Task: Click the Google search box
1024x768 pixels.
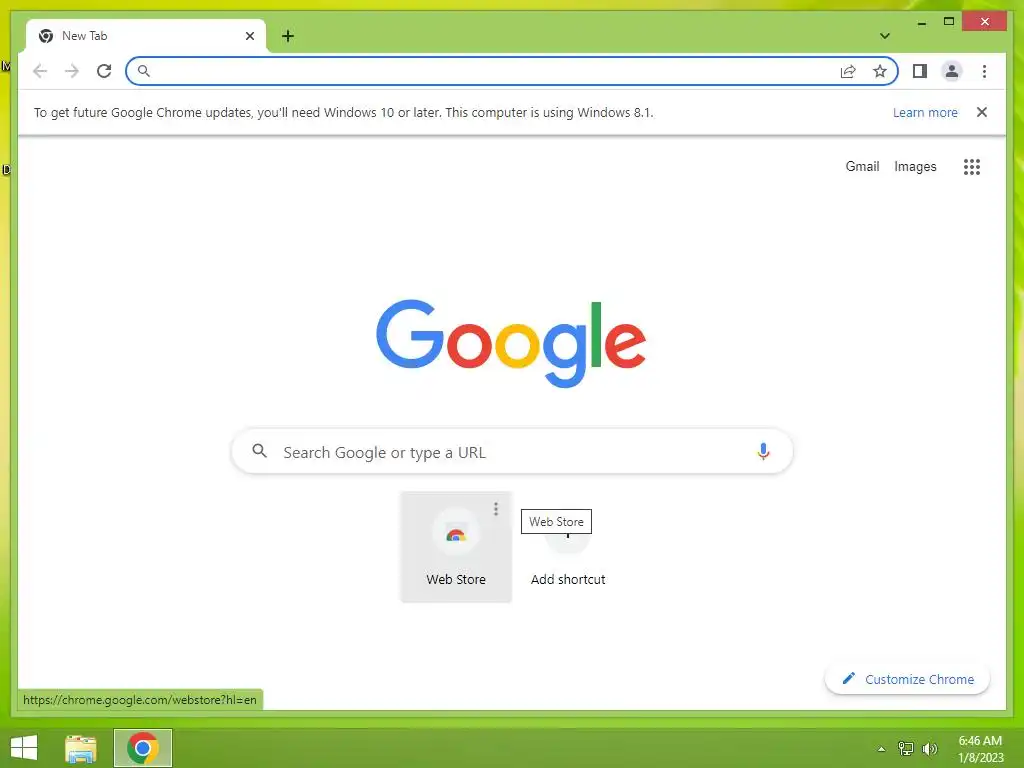Action: pos(512,452)
